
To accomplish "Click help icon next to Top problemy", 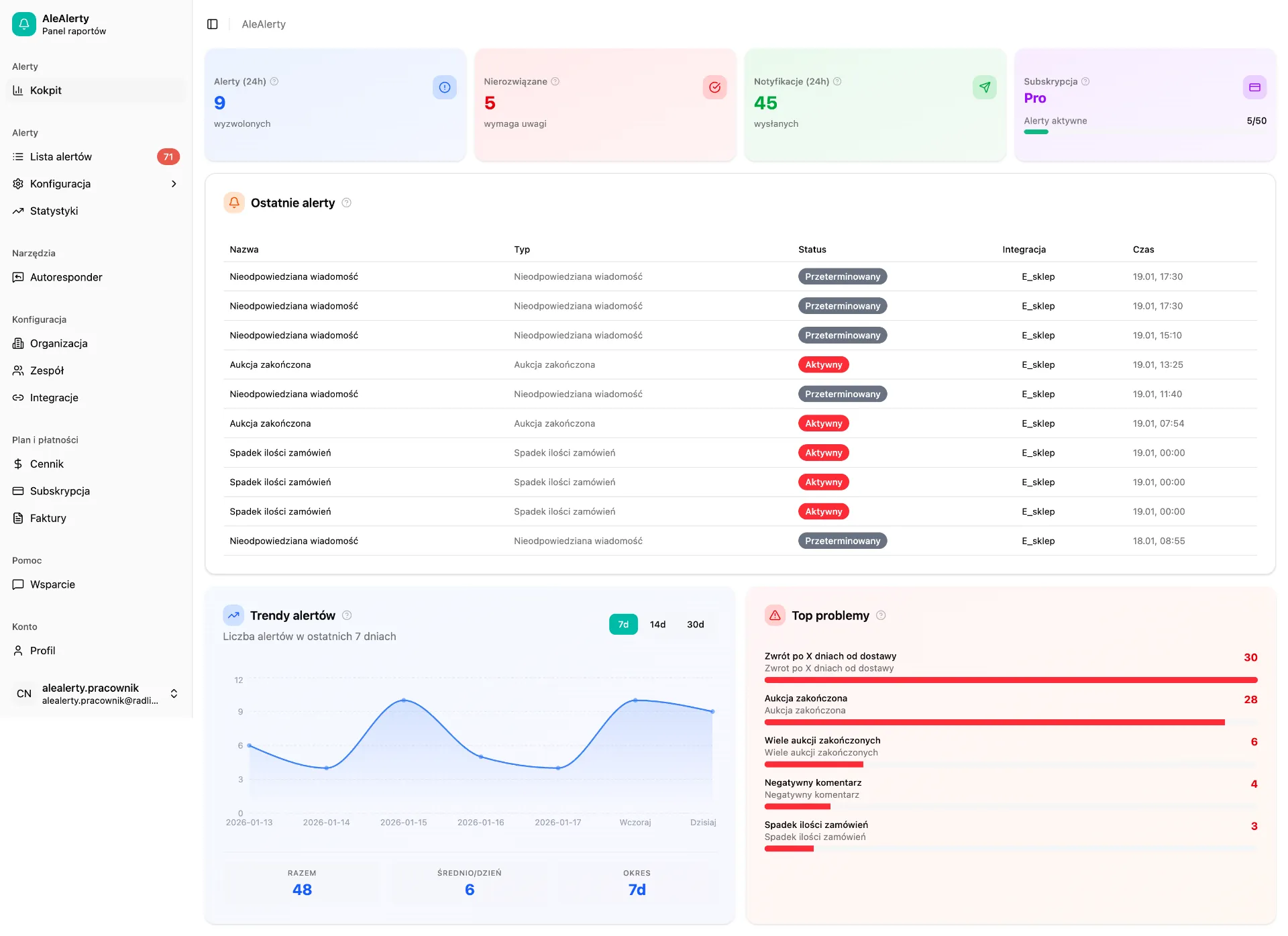I will (881, 615).
